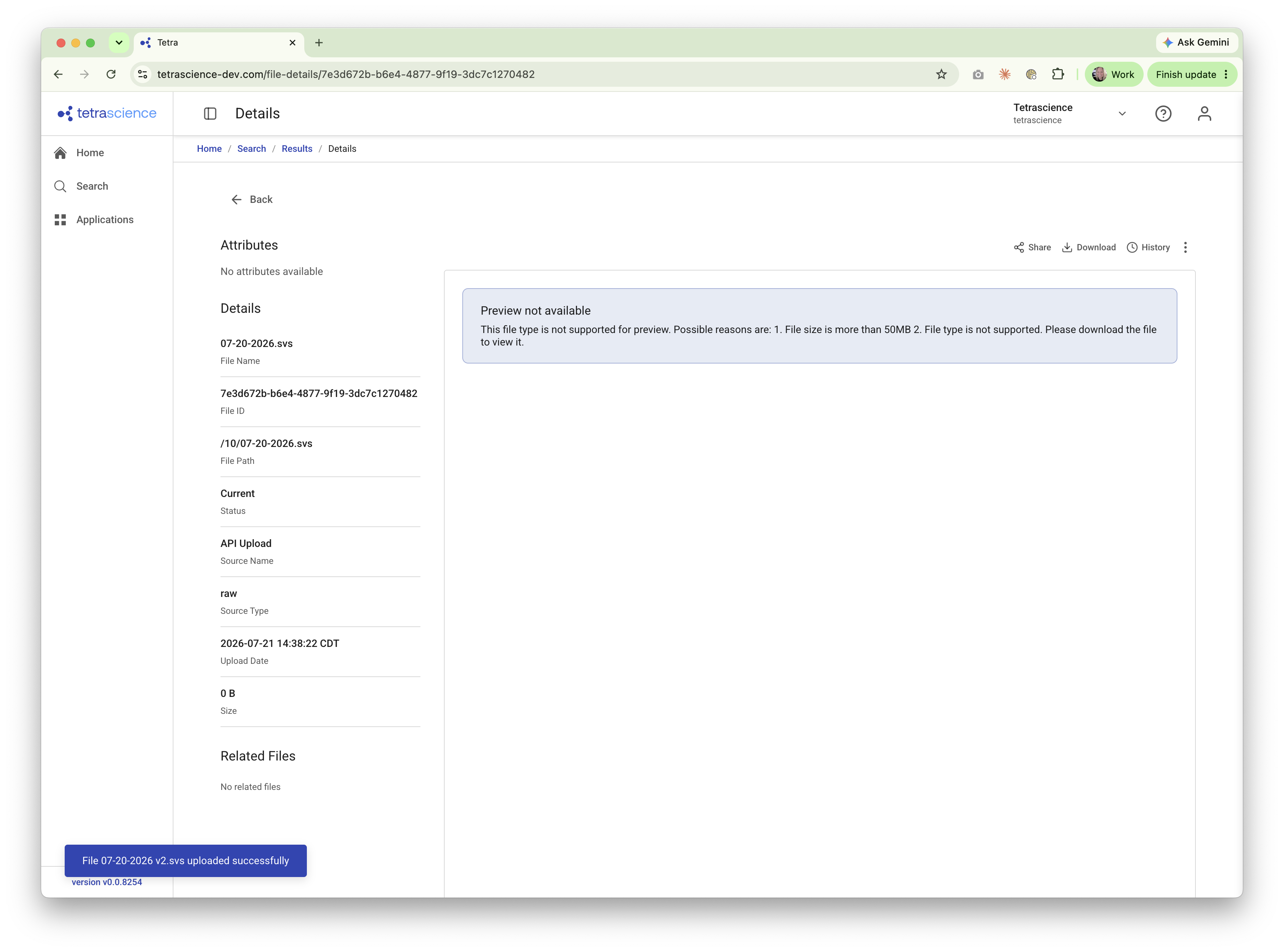This screenshot has height=952, width=1284.
Task: Click the camera screenshot extension icon
Action: [x=978, y=74]
